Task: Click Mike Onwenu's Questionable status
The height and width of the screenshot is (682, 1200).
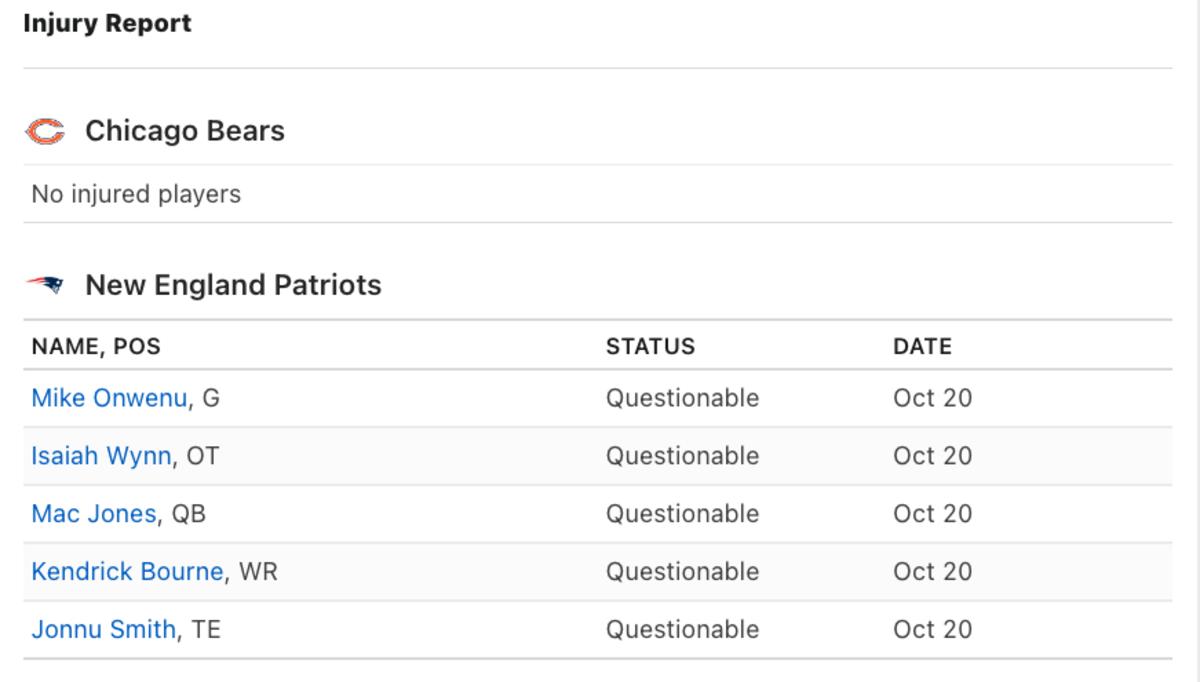Action: (682, 398)
